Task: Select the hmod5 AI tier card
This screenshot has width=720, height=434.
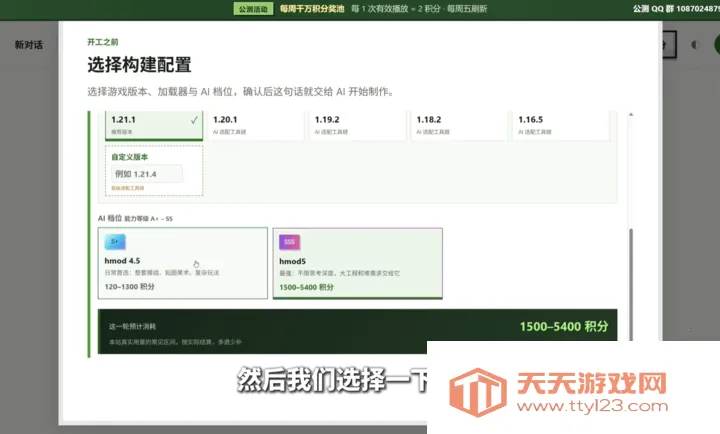Action: pos(358,263)
